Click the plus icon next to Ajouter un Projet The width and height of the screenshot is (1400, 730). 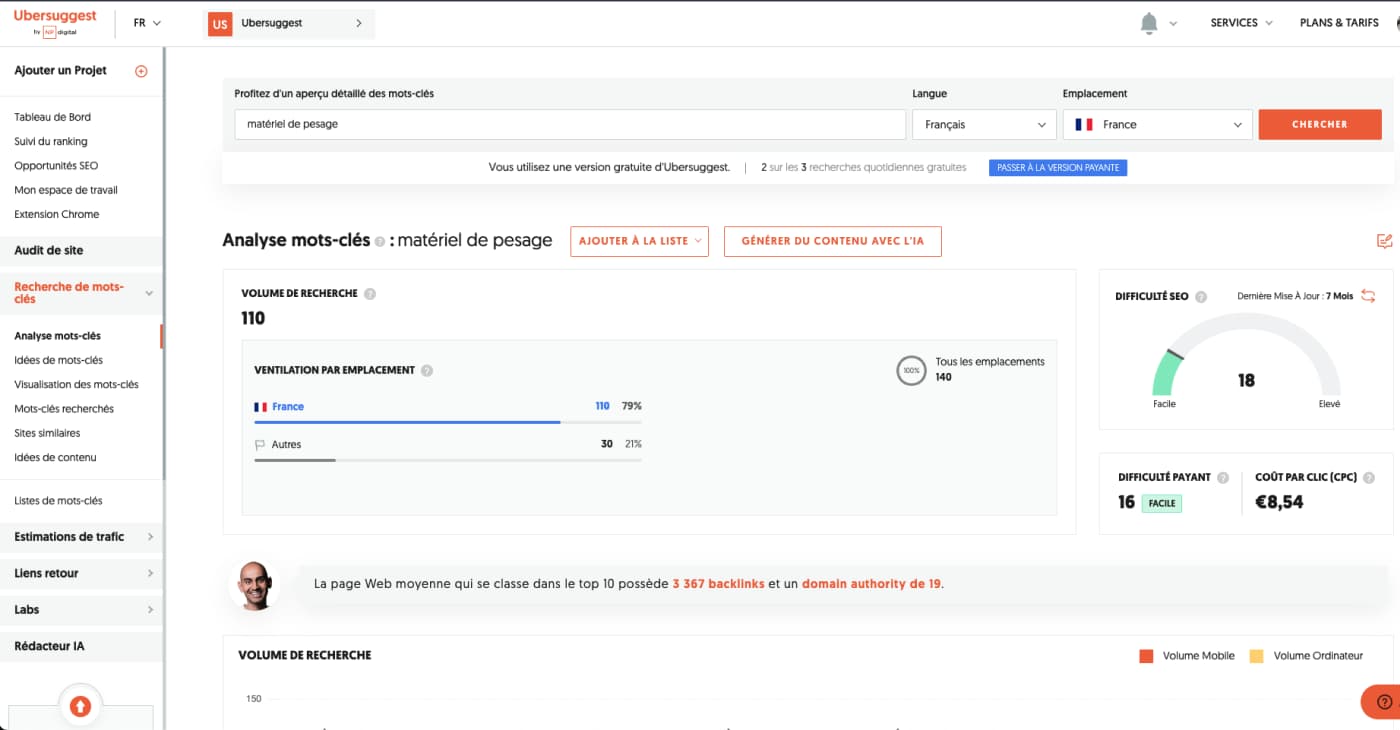(x=141, y=71)
